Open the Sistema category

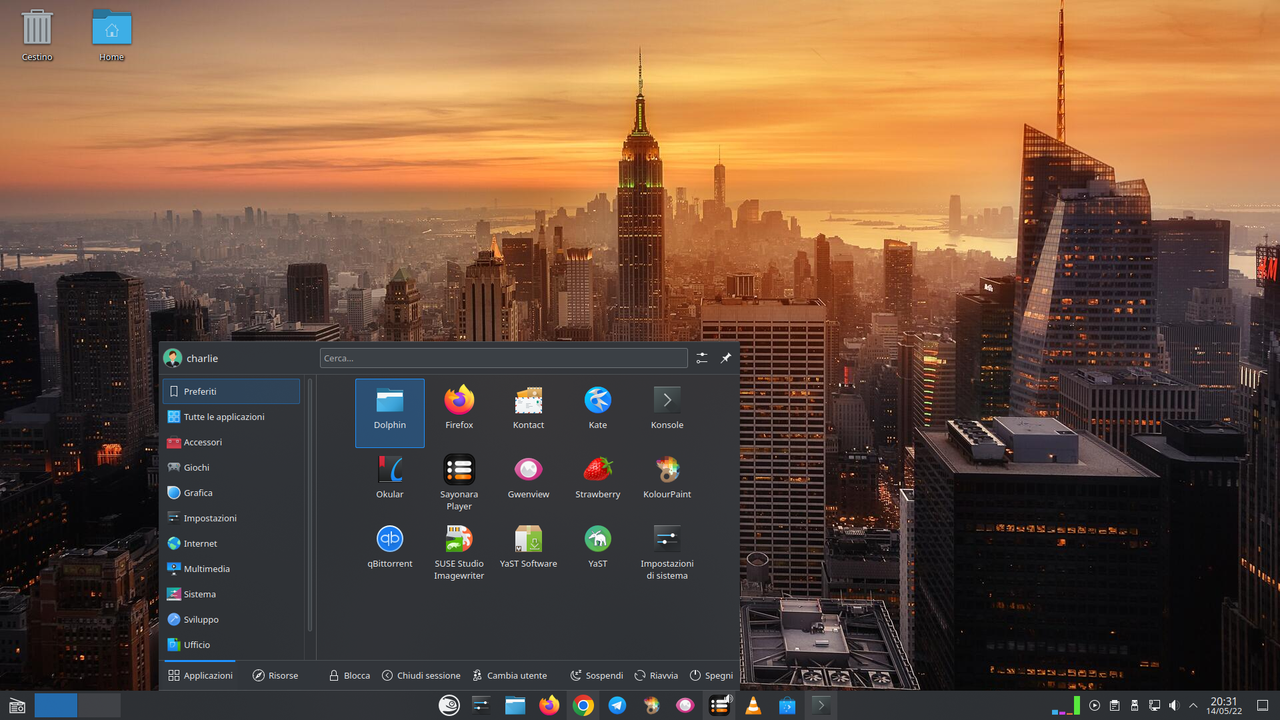point(231,594)
